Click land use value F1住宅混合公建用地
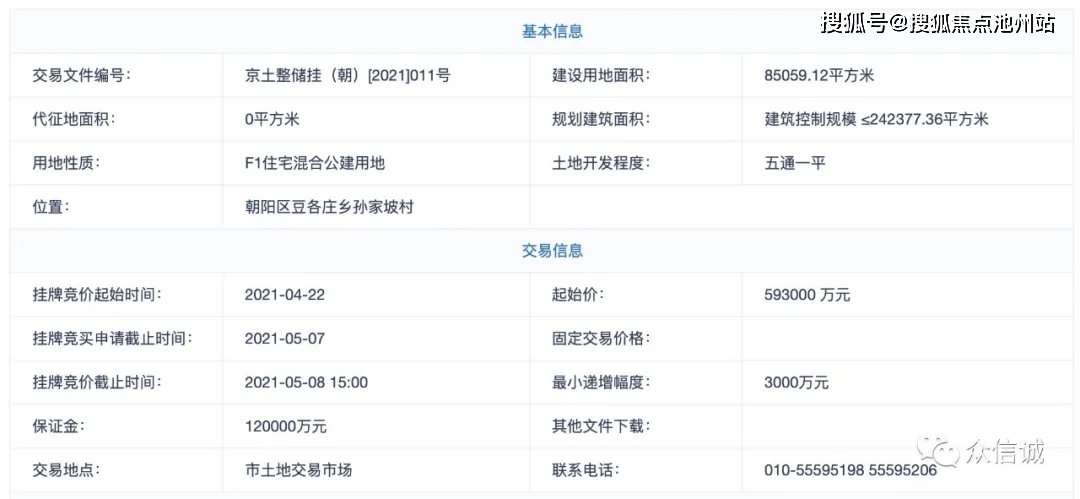This screenshot has height=499, width=1080. [314, 163]
